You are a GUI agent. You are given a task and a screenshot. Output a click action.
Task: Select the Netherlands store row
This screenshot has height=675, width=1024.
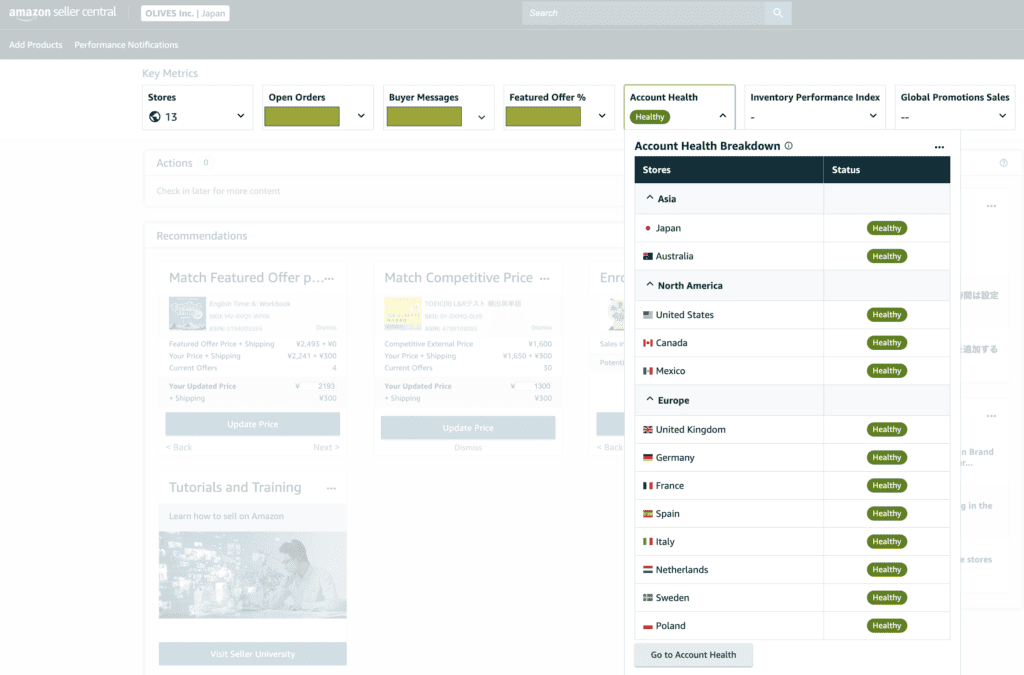click(792, 570)
